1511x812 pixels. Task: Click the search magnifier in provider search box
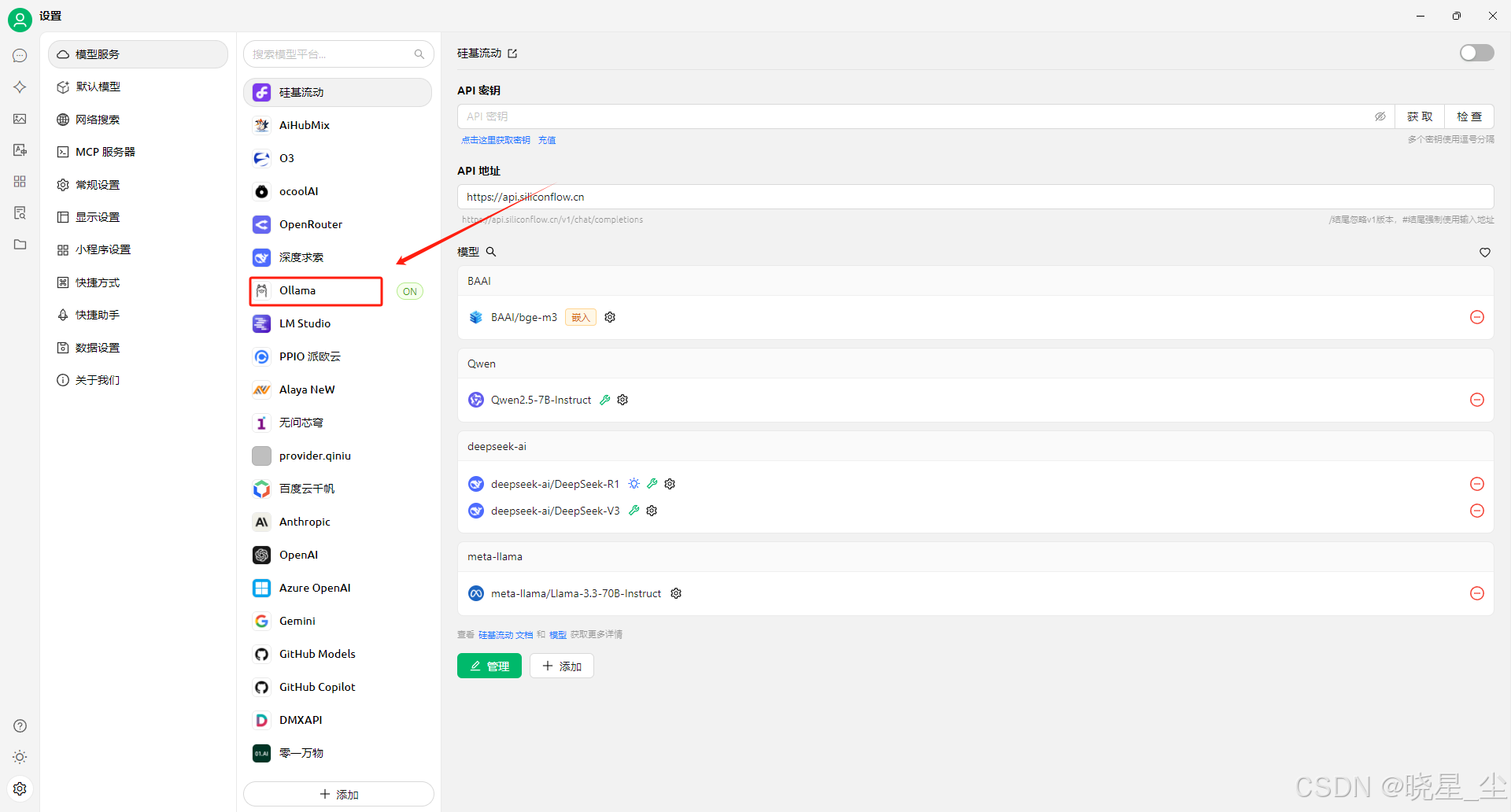[419, 54]
